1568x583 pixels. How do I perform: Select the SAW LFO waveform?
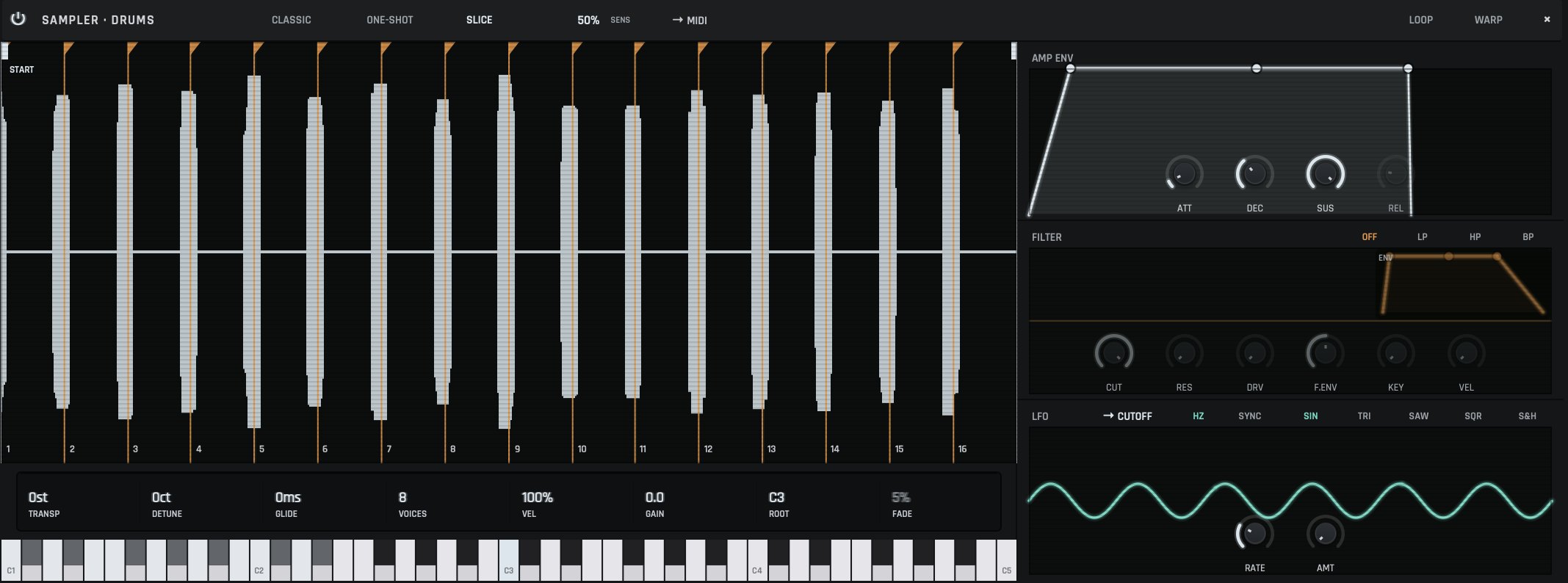(x=1418, y=416)
